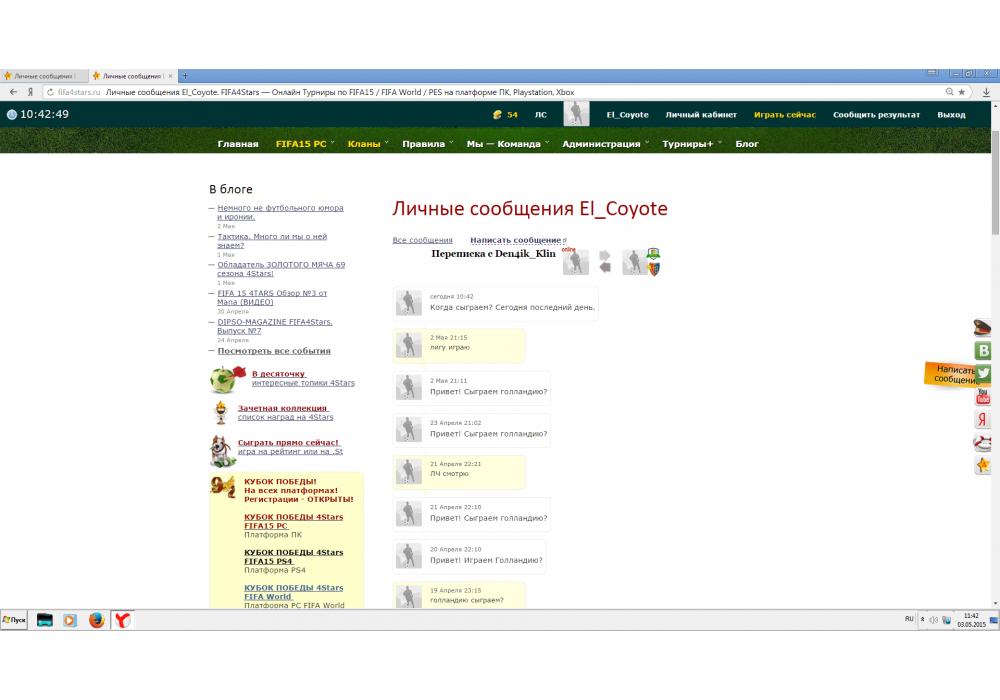
Task: Click the officer cap icon on right sidebar
Action: click(x=983, y=327)
